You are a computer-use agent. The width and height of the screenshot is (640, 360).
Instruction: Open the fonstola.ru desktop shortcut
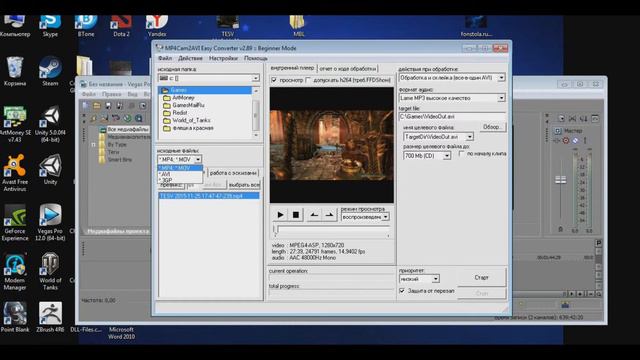(x=476, y=26)
